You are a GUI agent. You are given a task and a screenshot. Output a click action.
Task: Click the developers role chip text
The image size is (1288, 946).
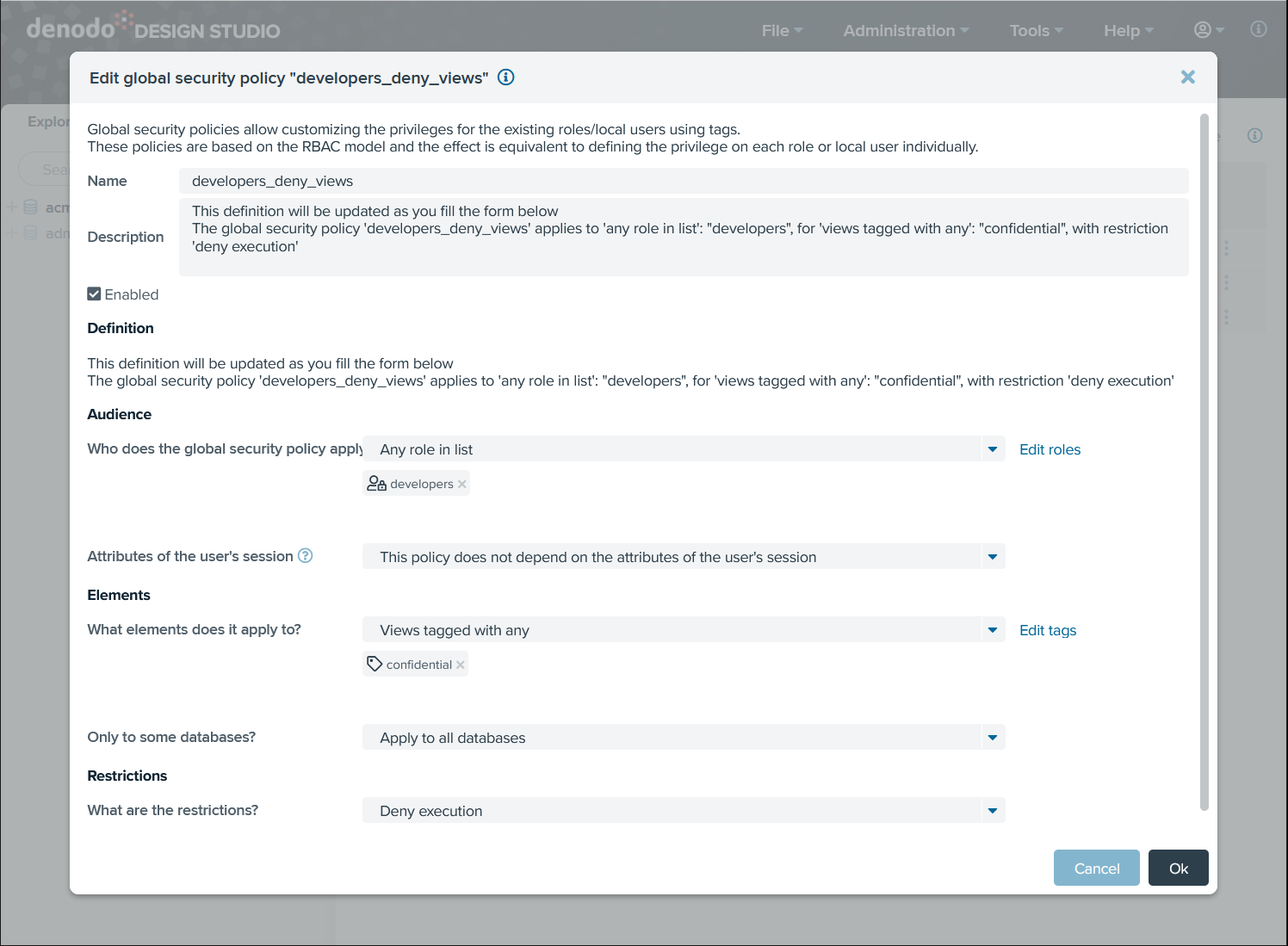pyautogui.click(x=422, y=484)
